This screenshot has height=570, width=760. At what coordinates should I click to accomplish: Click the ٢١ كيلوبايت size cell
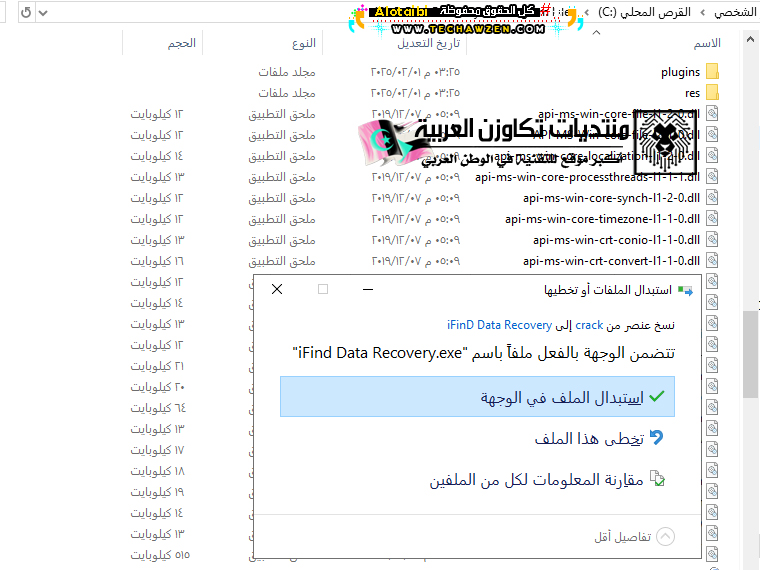point(157,366)
